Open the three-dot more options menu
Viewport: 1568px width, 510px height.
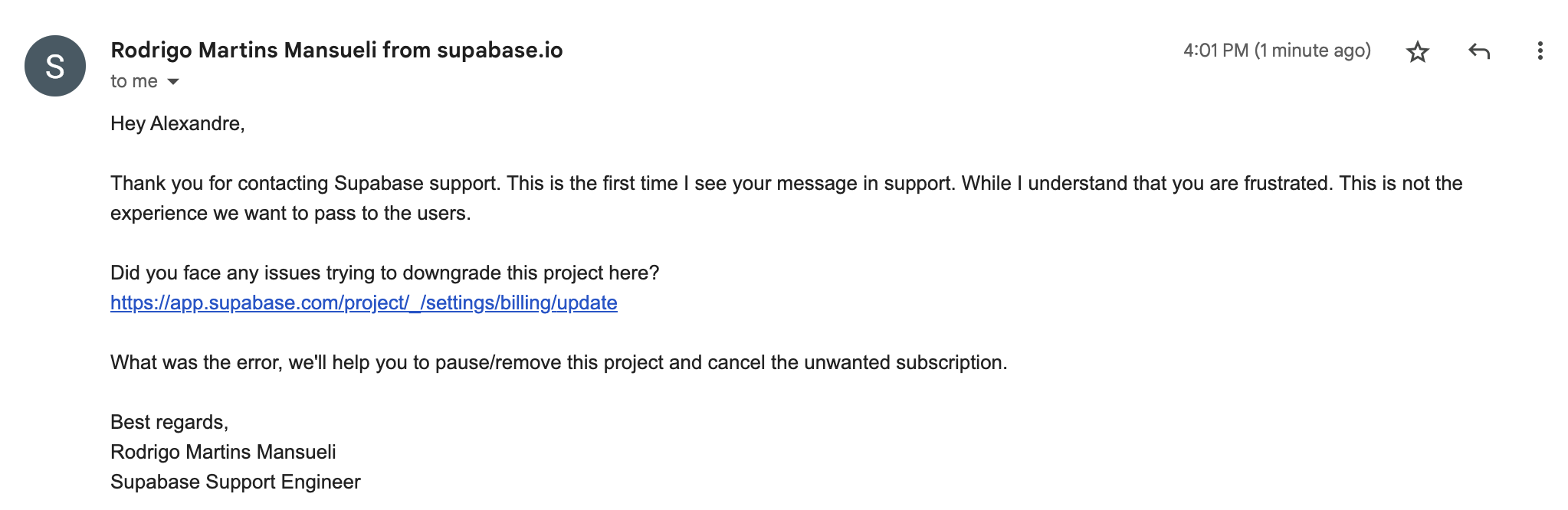pos(1541,51)
